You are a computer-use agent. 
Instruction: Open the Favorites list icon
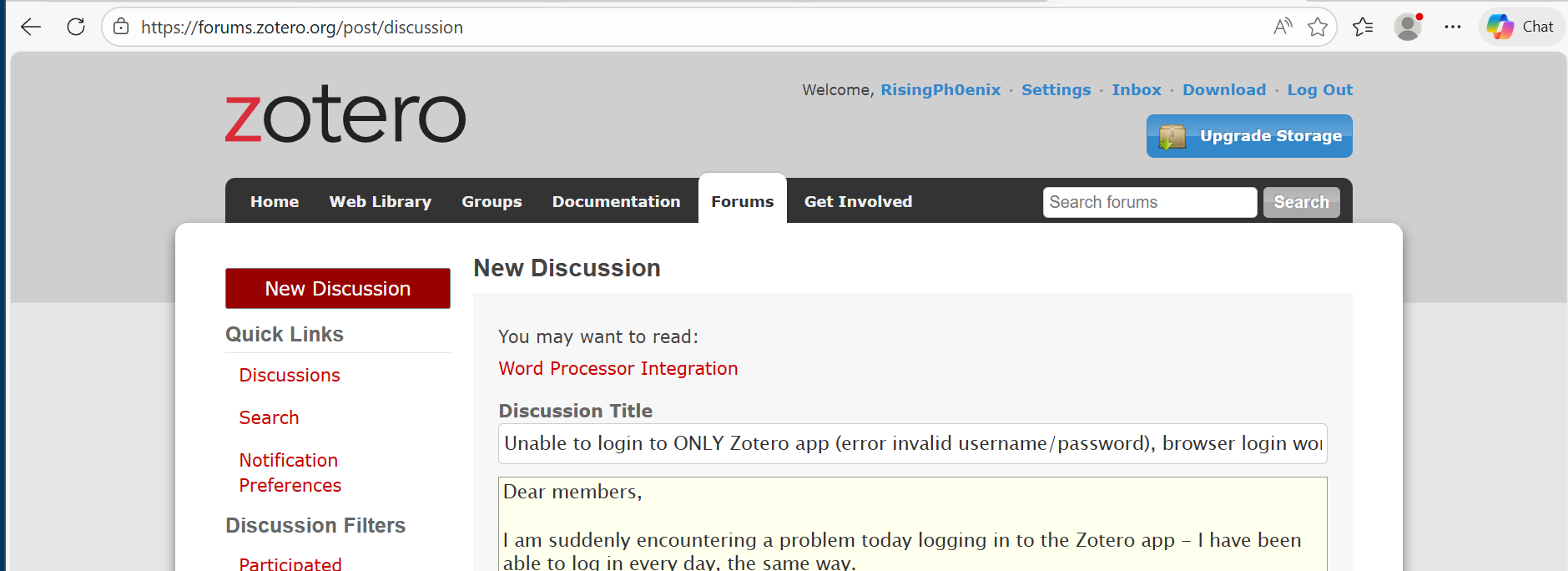coord(1363,27)
